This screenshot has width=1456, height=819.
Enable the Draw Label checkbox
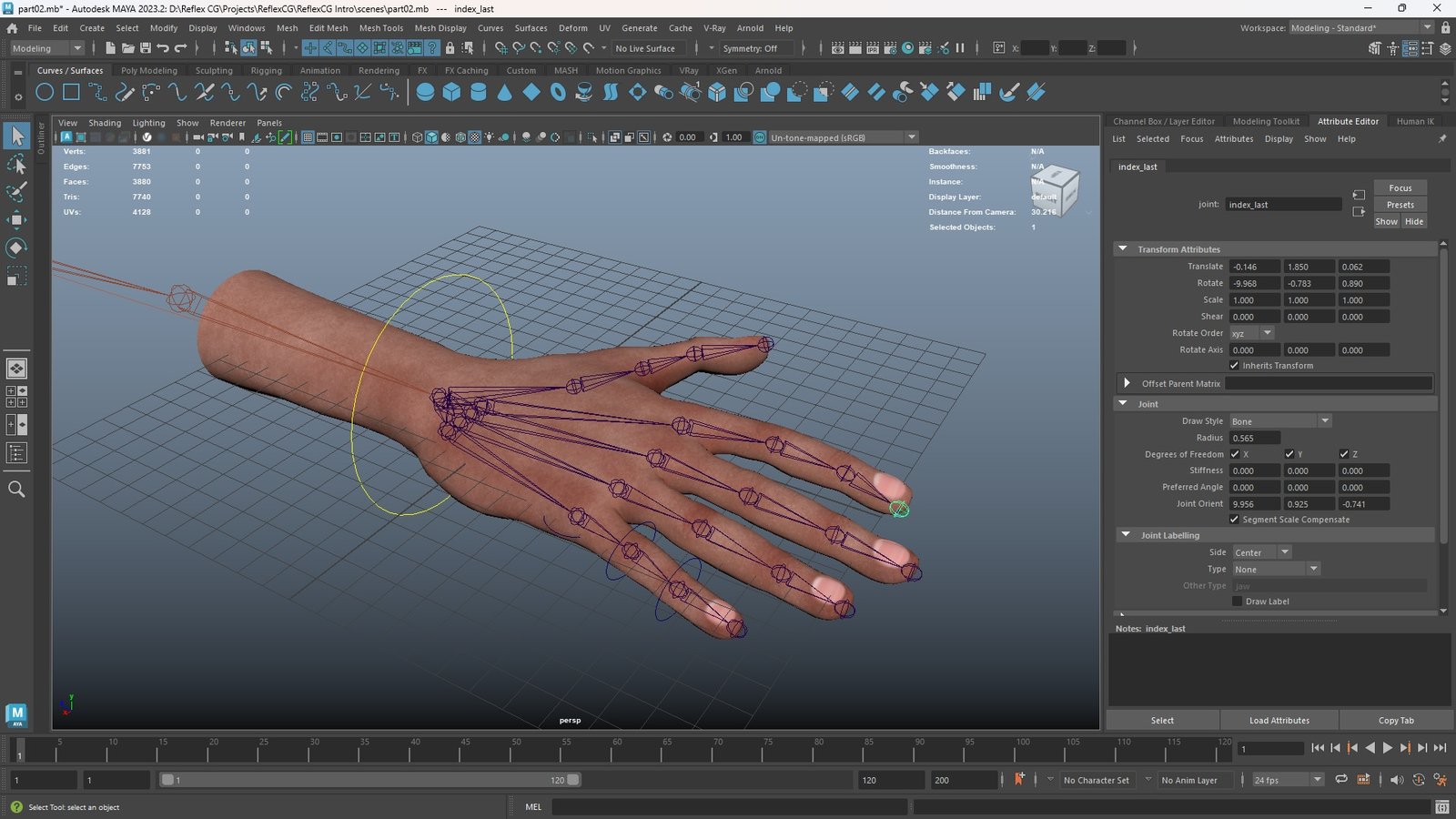point(1237,602)
